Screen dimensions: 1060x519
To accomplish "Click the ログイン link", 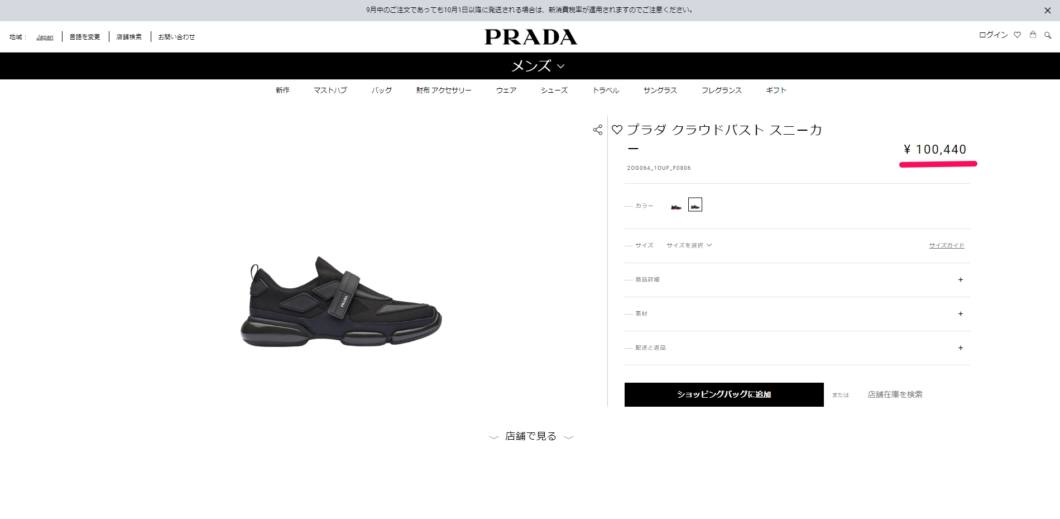I will 993,35.
